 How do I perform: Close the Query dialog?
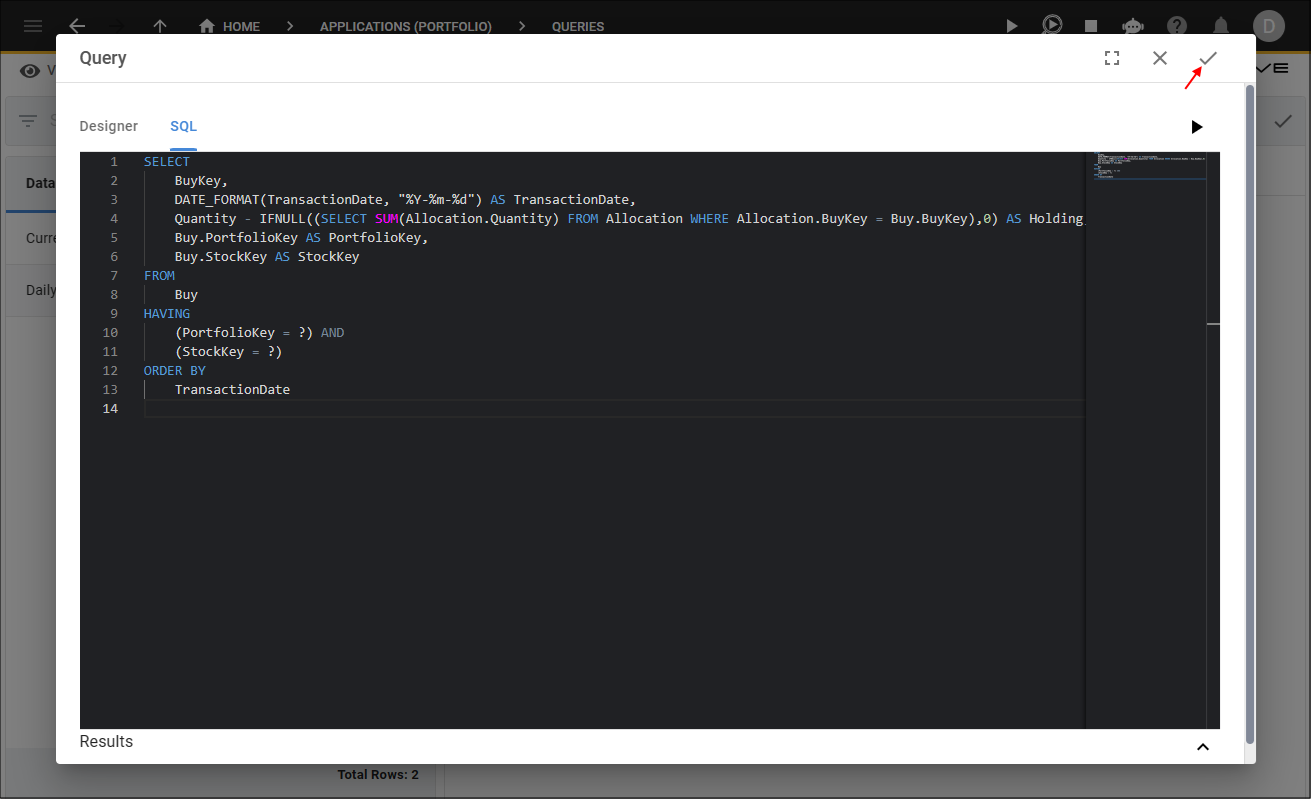pyautogui.click(x=1160, y=58)
